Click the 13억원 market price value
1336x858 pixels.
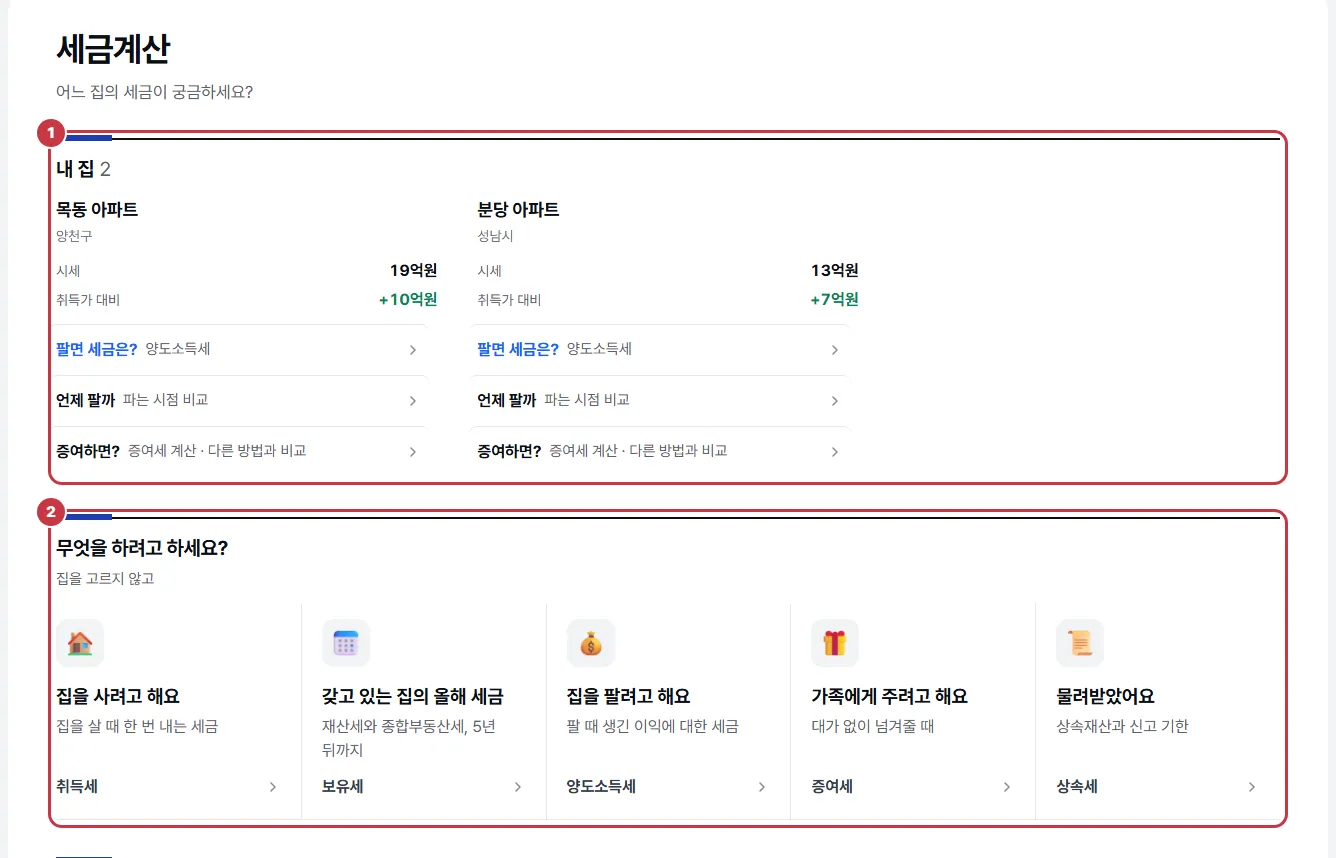(835, 270)
